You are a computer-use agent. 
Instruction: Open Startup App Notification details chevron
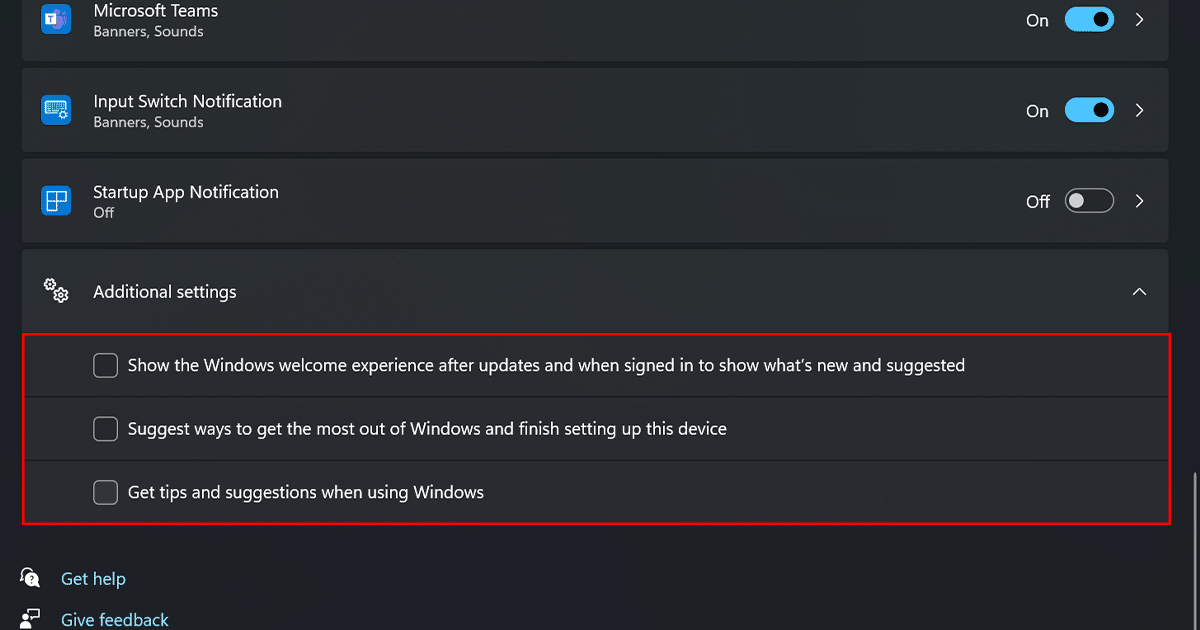coord(1139,201)
